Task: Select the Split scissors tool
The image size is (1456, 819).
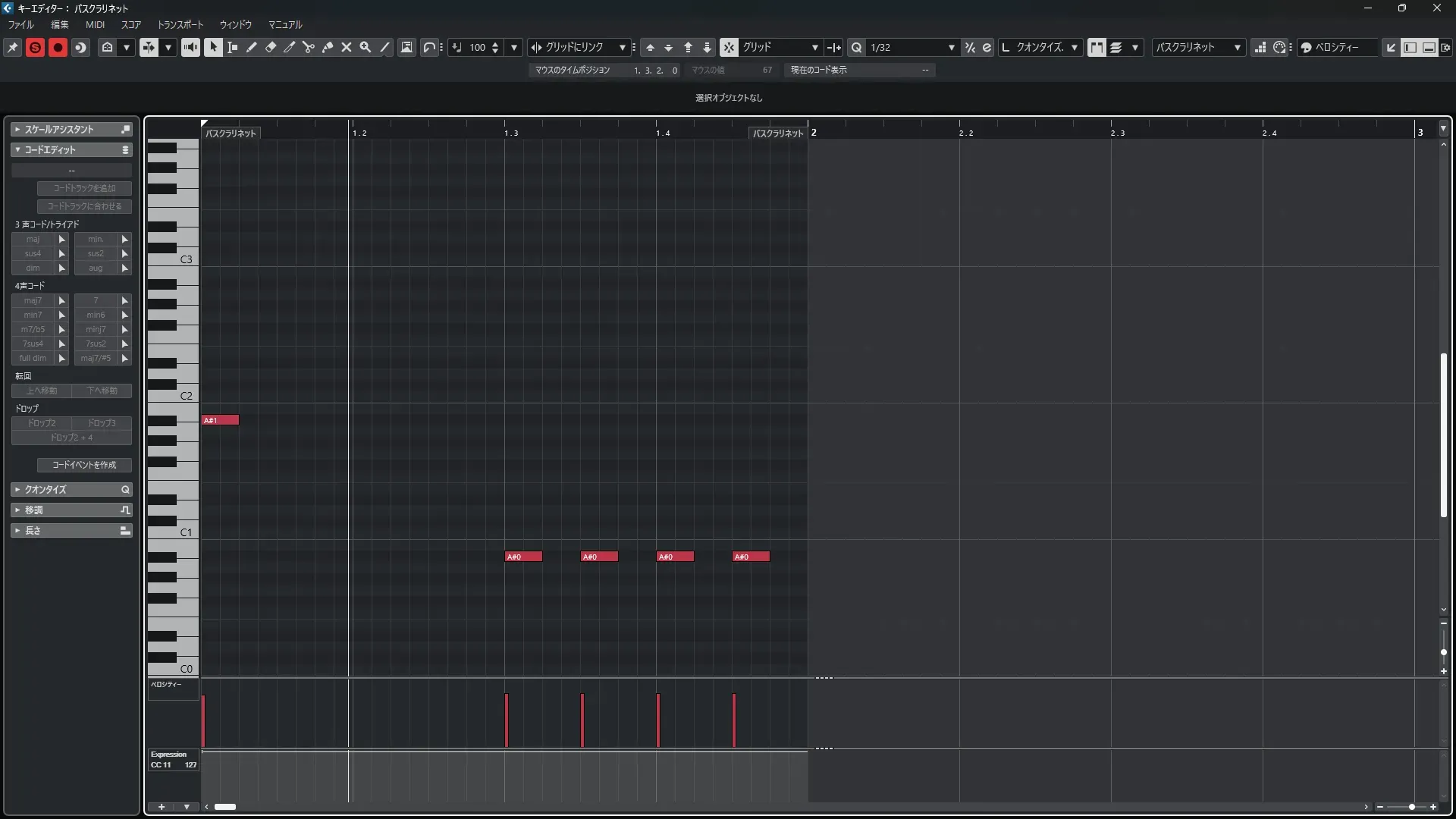Action: (x=309, y=47)
